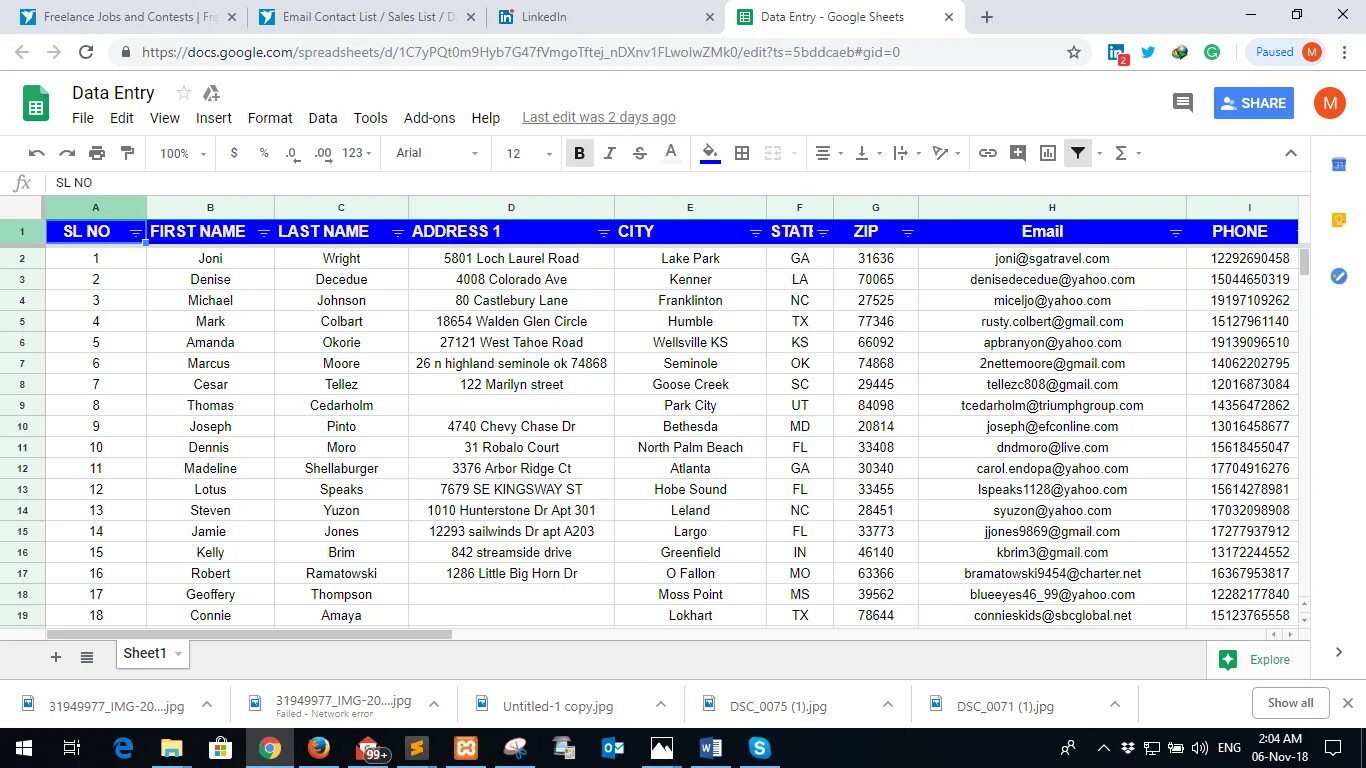Open filter for FIRST NAME column

(x=264, y=232)
